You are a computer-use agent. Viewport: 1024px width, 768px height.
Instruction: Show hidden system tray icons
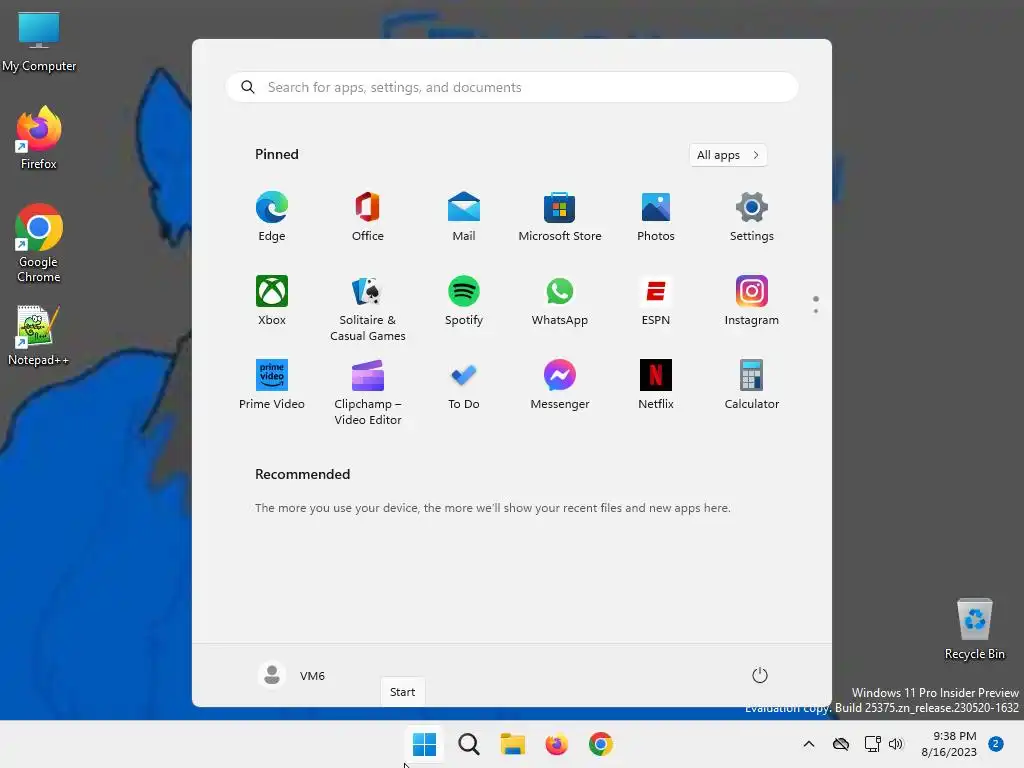[x=808, y=744]
